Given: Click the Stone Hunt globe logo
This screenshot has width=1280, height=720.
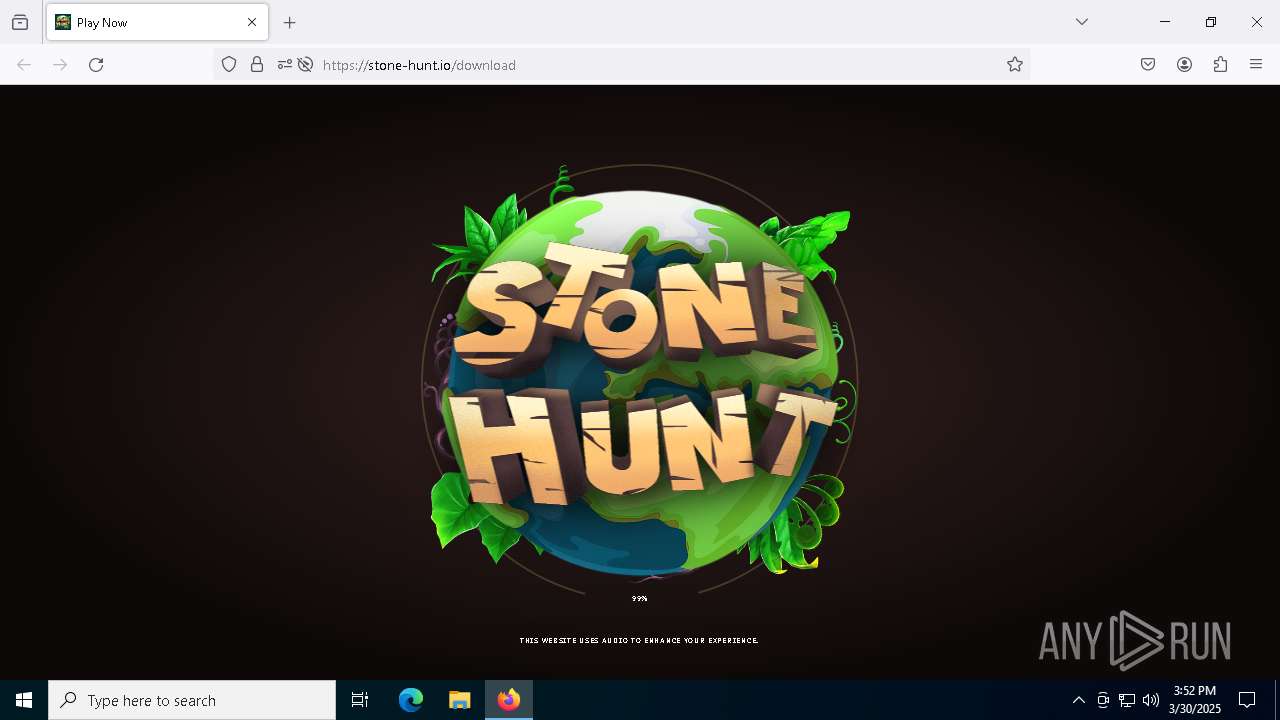Looking at the screenshot, I should [x=640, y=378].
